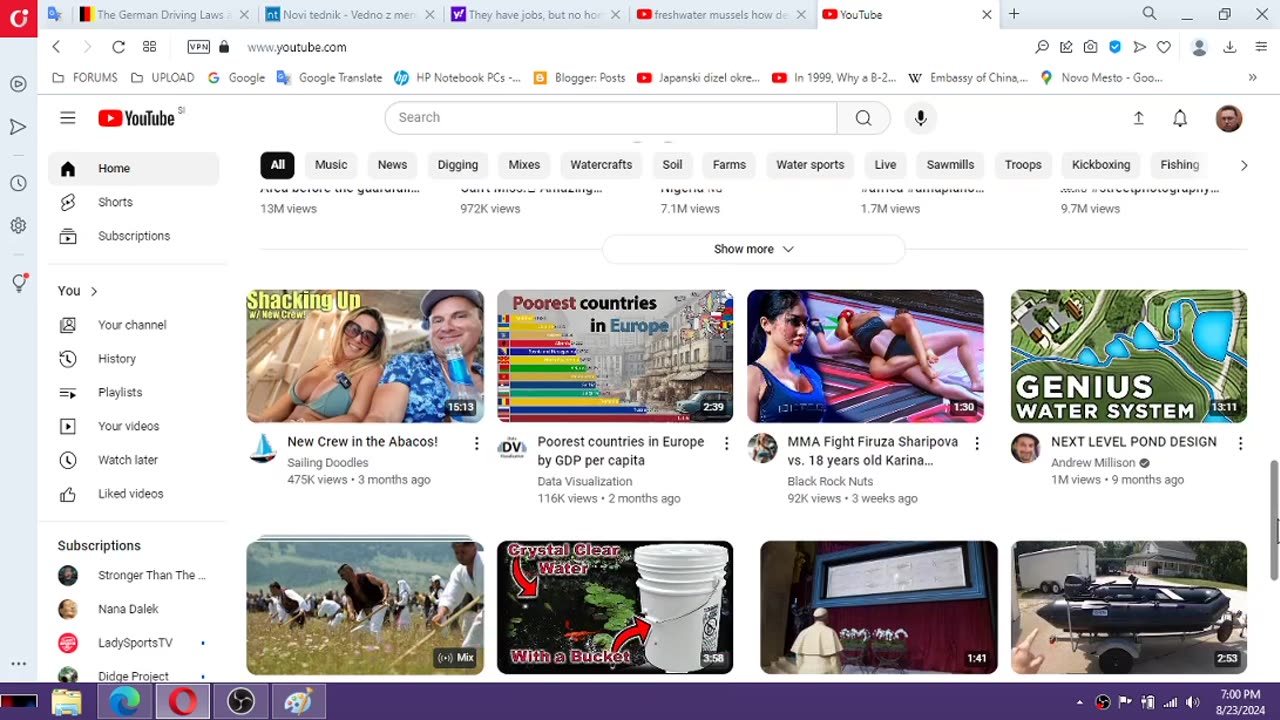Viewport: 1280px width, 720px height.
Task: Select the All filter chip
Action: 277,165
